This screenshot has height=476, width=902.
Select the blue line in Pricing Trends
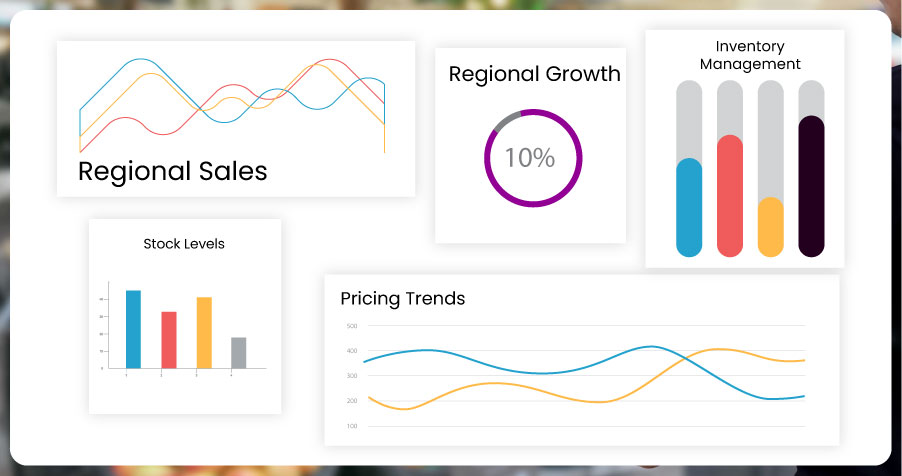pyautogui.click(x=430, y=351)
